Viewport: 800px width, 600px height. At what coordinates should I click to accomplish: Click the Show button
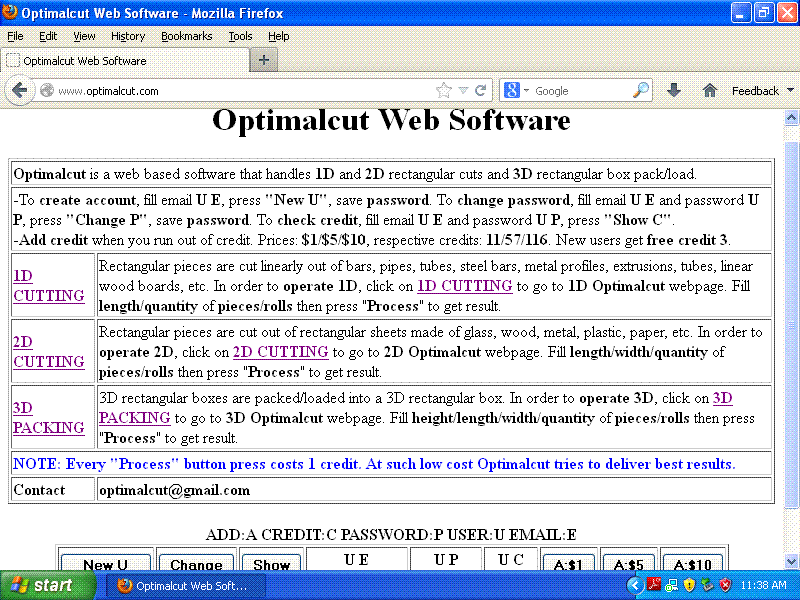pos(271,562)
